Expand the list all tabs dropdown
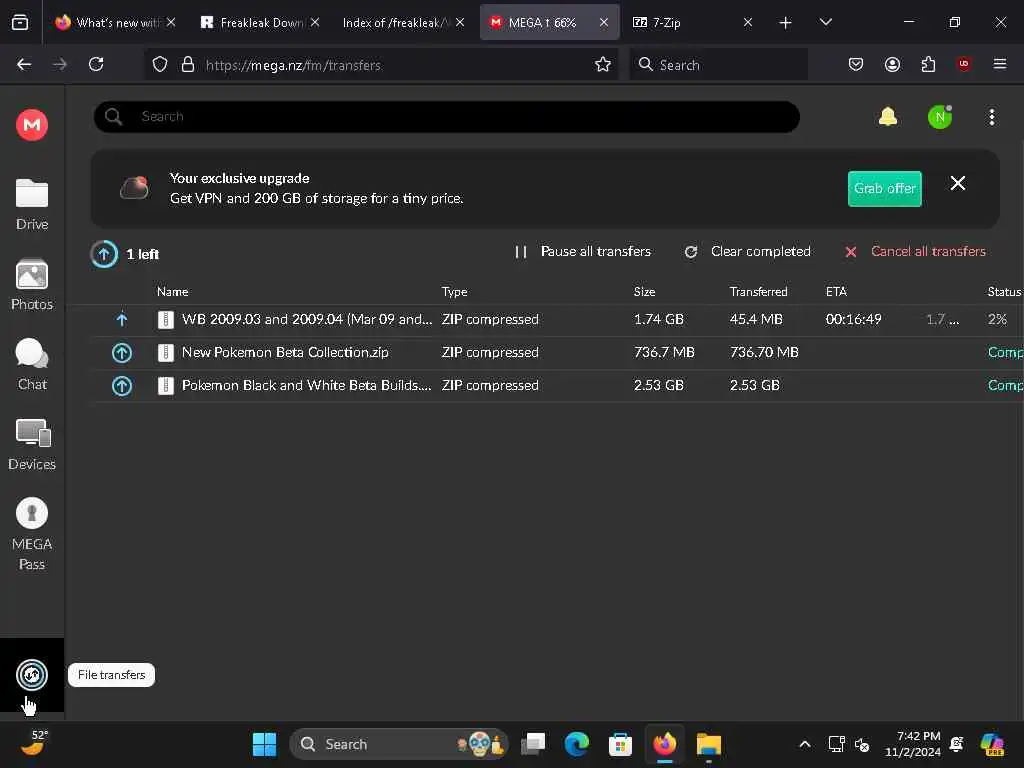Viewport: 1024px width, 768px height. pos(825,22)
